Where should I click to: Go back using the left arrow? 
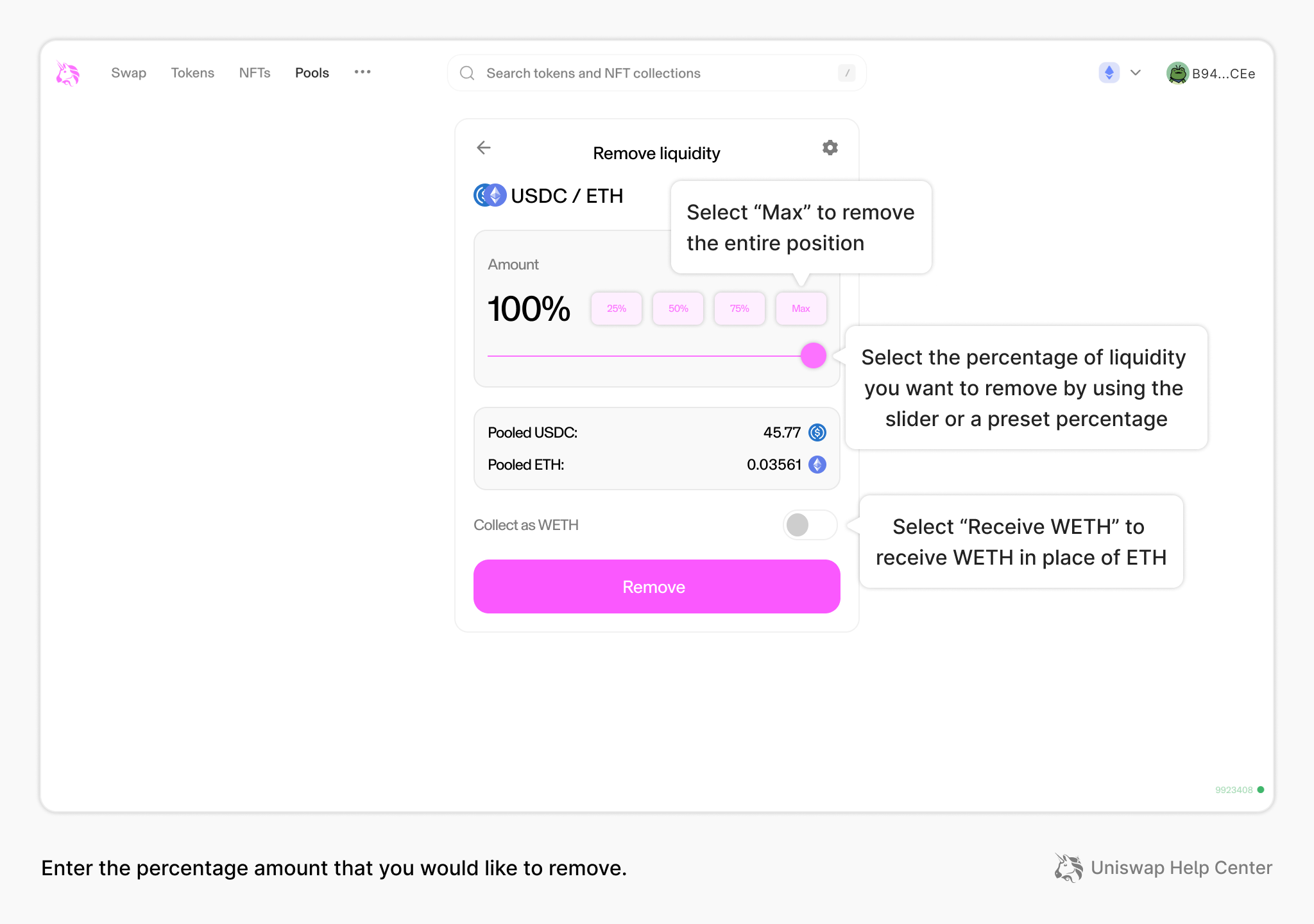click(x=484, y=148)
